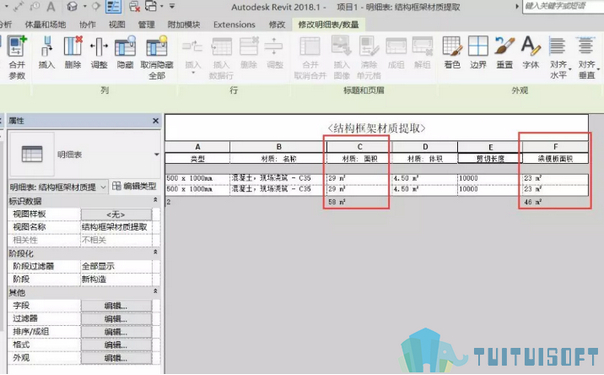Click the 剪切长度 header cell
This screenshot has width=604, height=375.
(490, 159)
